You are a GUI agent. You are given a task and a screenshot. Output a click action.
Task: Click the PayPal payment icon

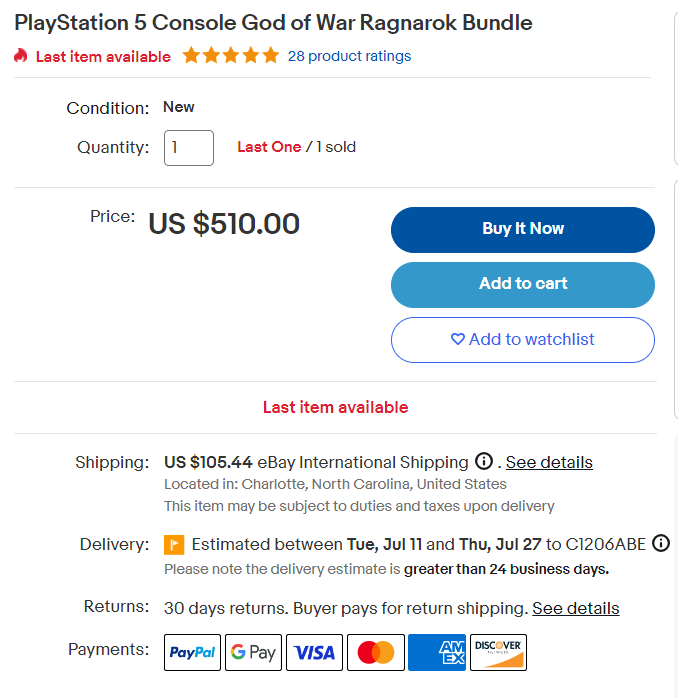[193, 652]
